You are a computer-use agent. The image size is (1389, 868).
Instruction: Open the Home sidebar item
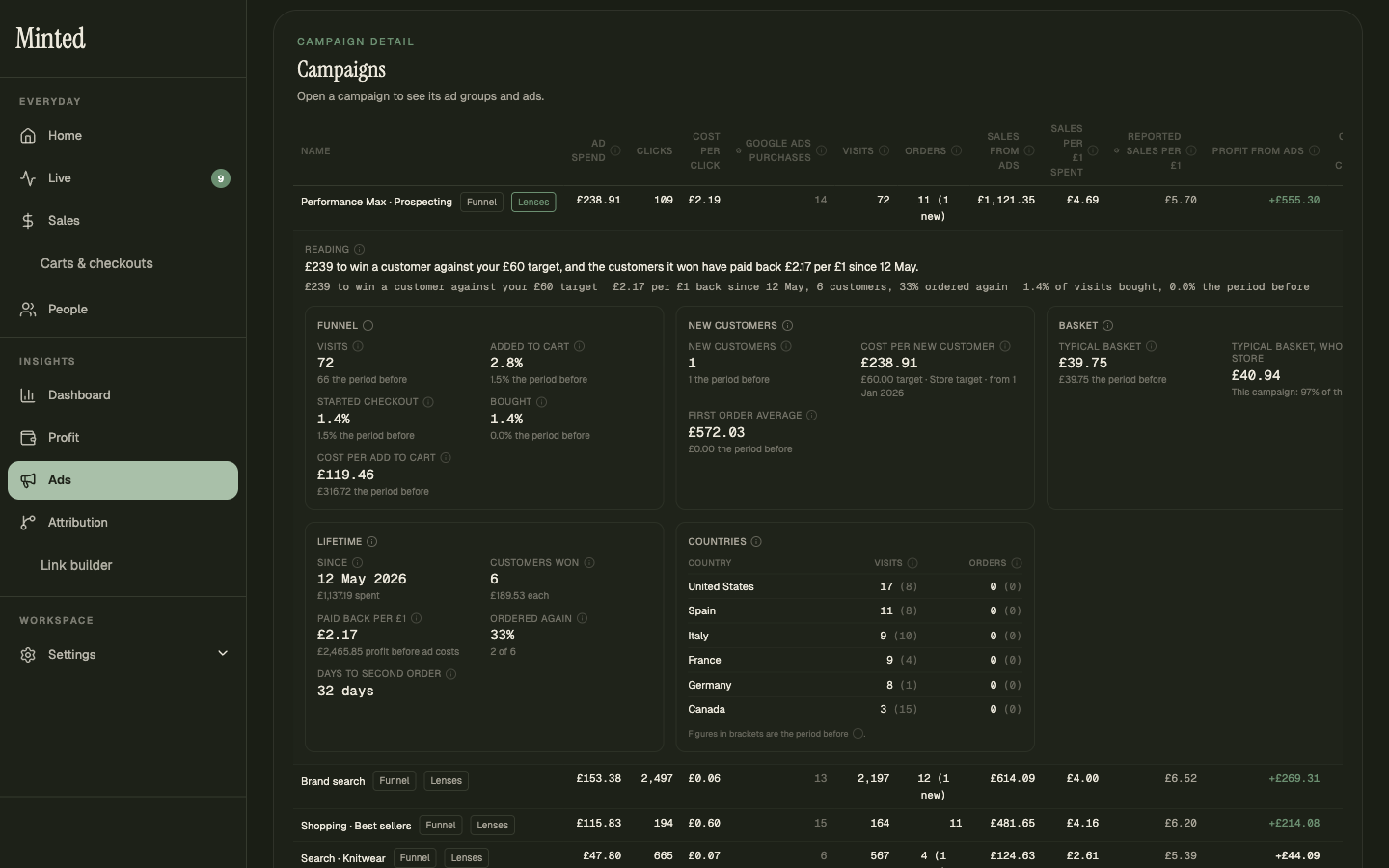pos(123,136)
